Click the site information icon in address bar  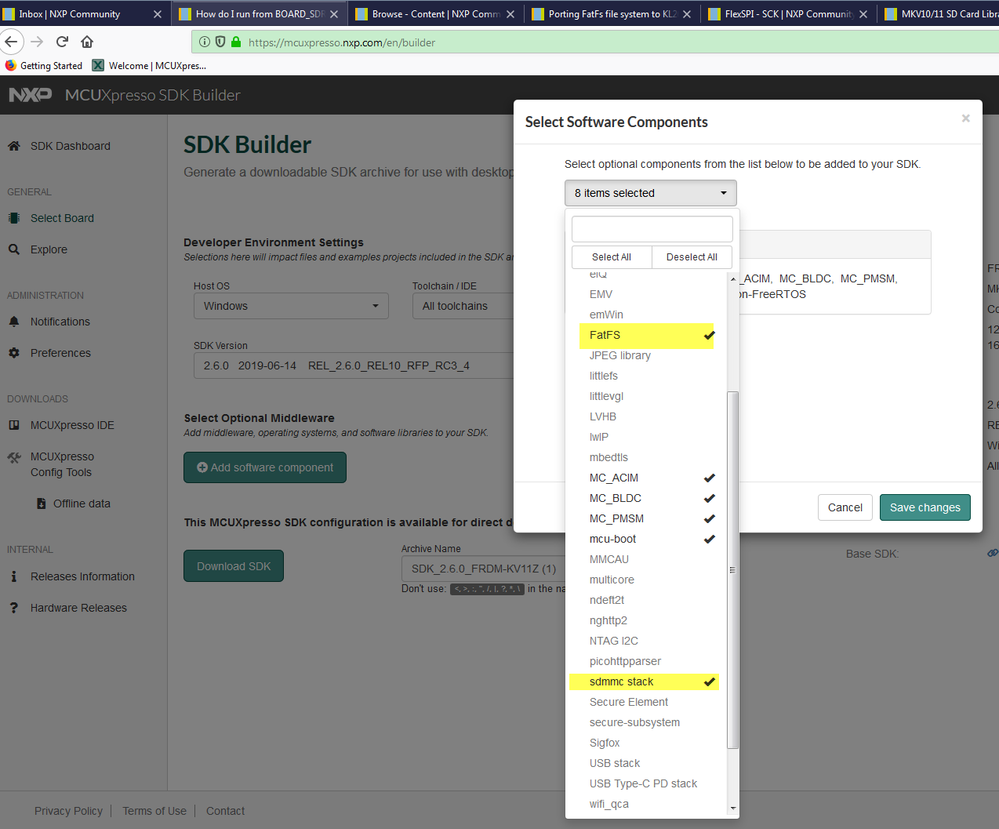204,42
